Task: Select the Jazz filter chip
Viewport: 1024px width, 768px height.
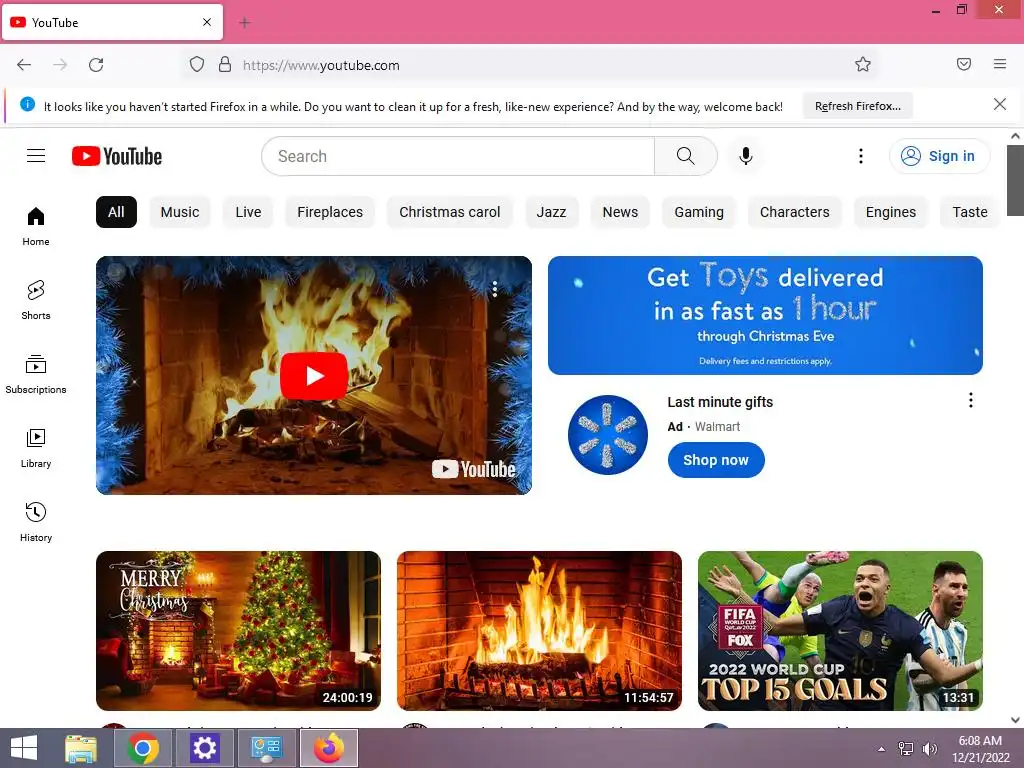Action: tap(551, 212)
